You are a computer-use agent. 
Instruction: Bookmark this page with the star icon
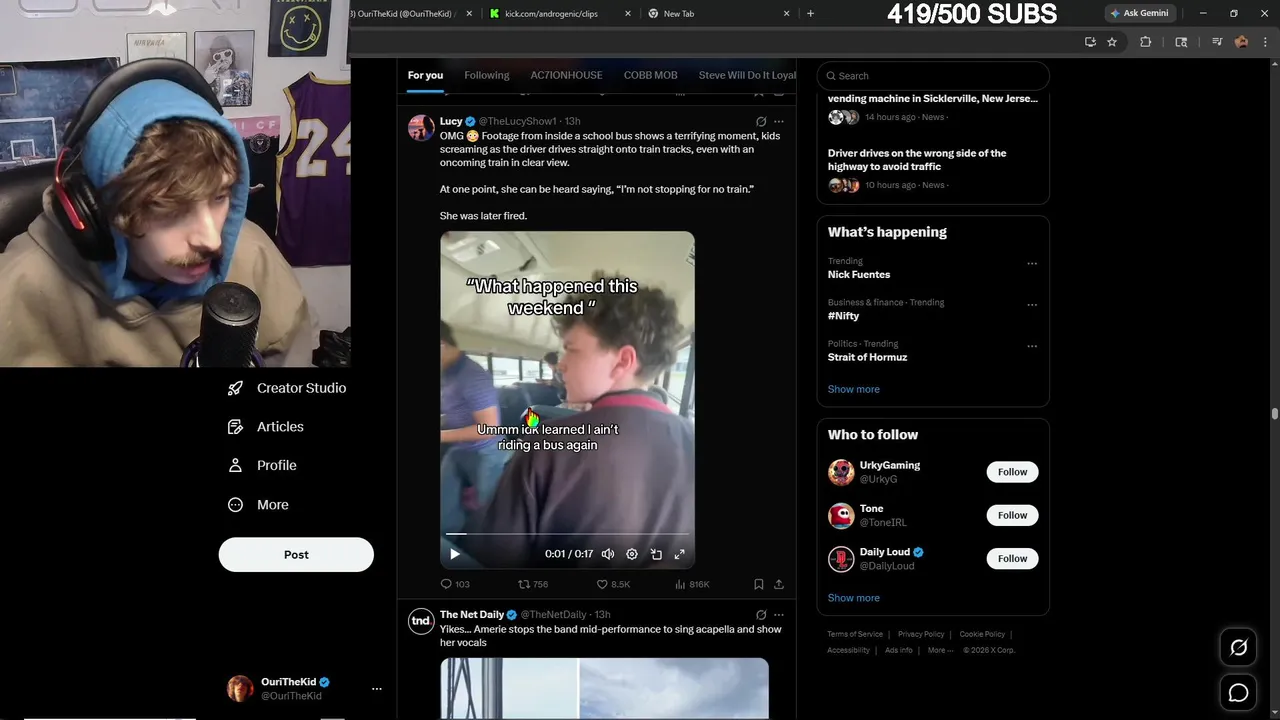(1112, 42)
